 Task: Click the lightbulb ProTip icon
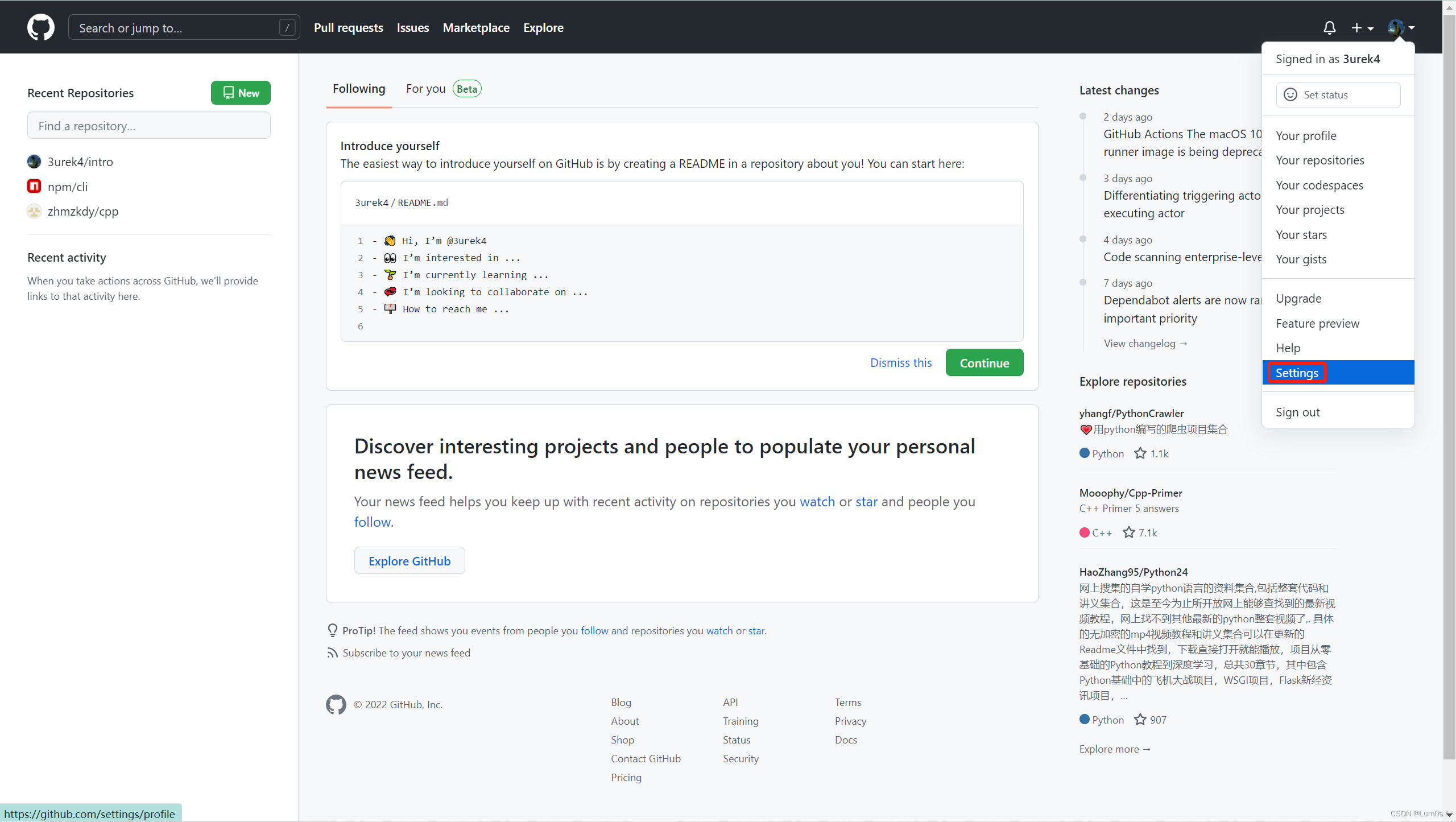coord(332,630)
